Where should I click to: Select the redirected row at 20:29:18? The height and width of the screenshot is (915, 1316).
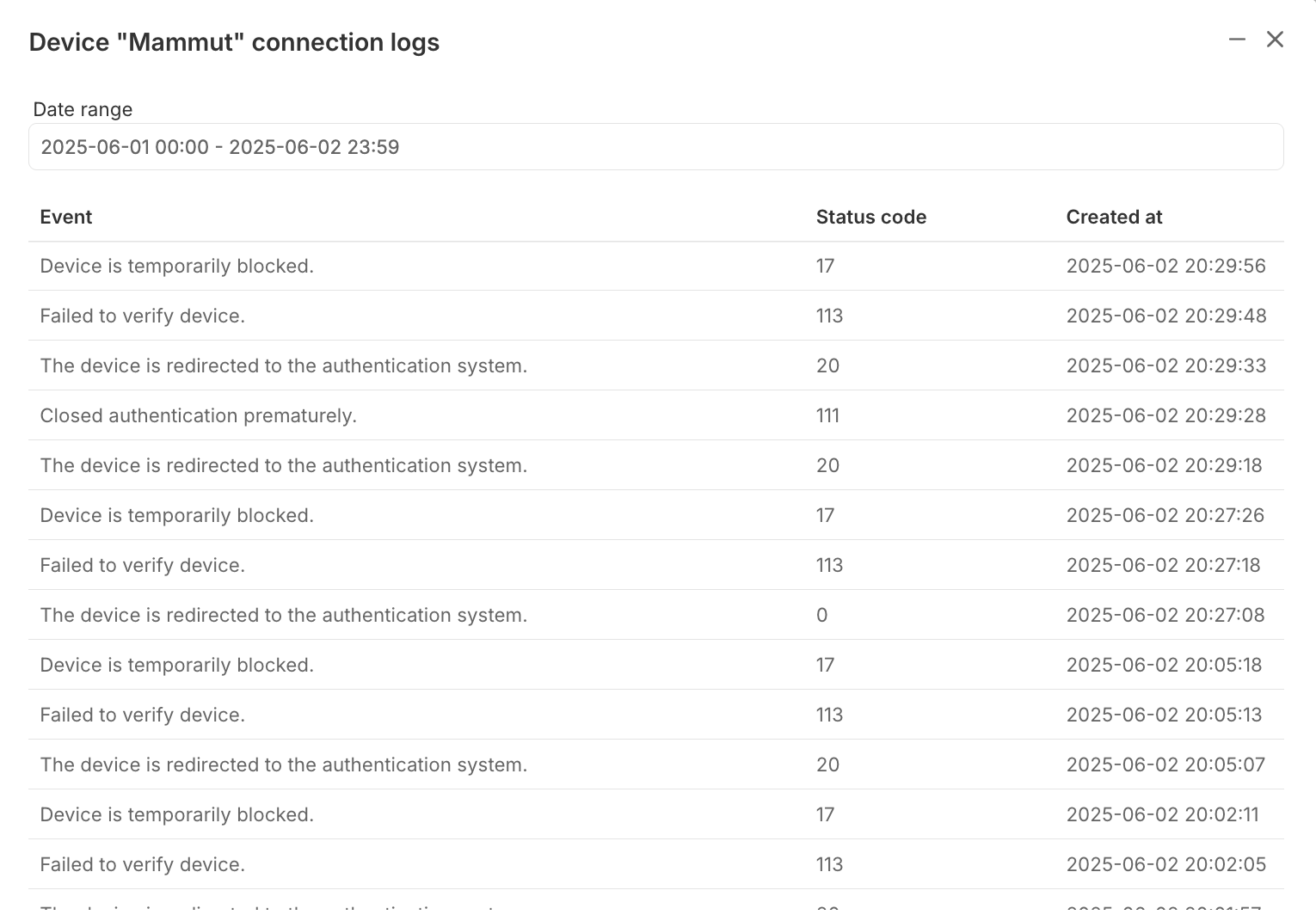(656, 466)
